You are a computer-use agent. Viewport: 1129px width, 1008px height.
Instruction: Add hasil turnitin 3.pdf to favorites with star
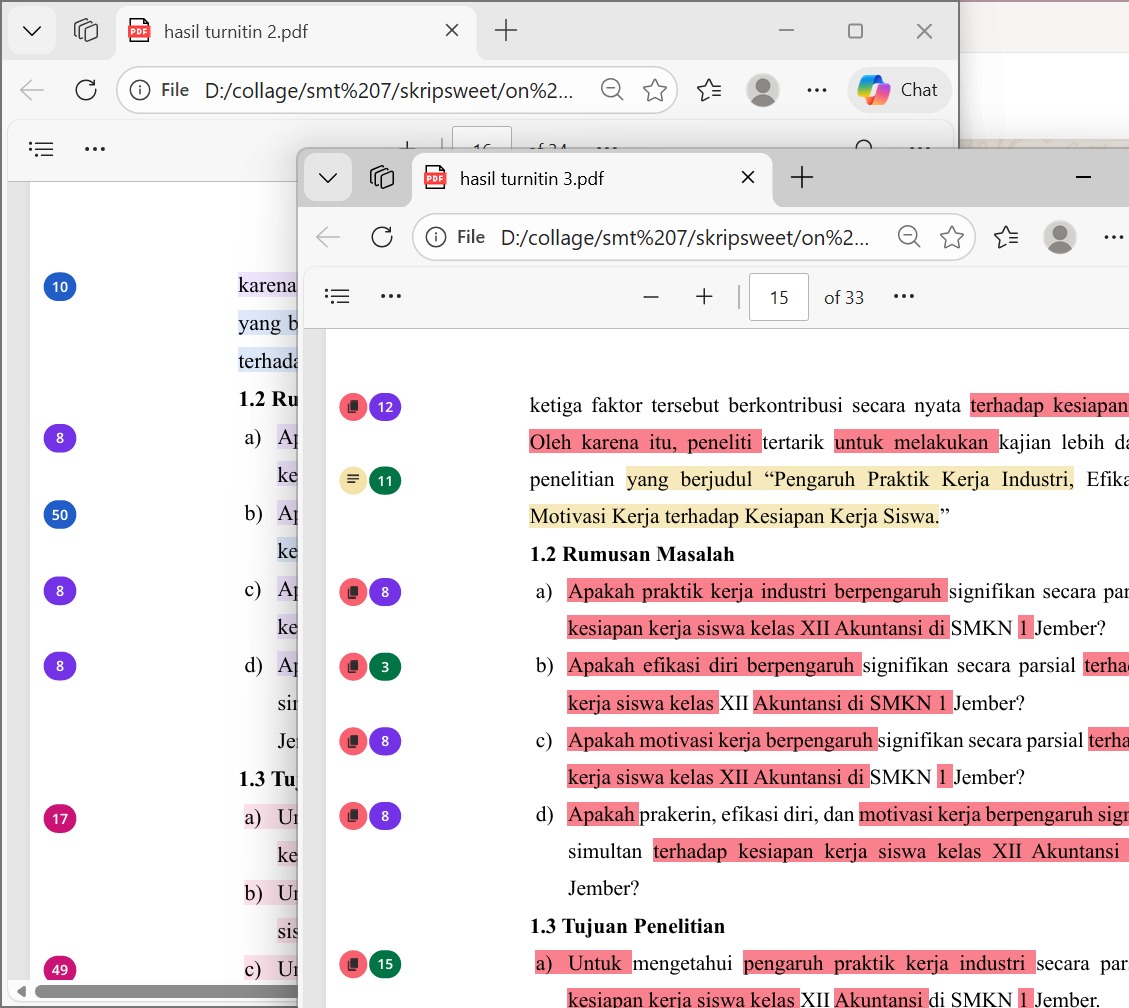click(x=952, y=237)
